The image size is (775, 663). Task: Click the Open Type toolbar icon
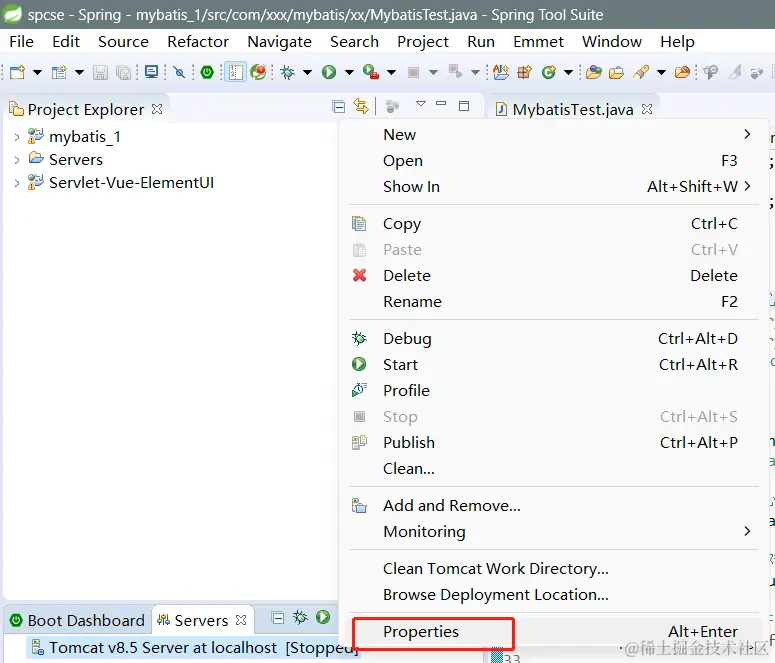pos(594,73)
